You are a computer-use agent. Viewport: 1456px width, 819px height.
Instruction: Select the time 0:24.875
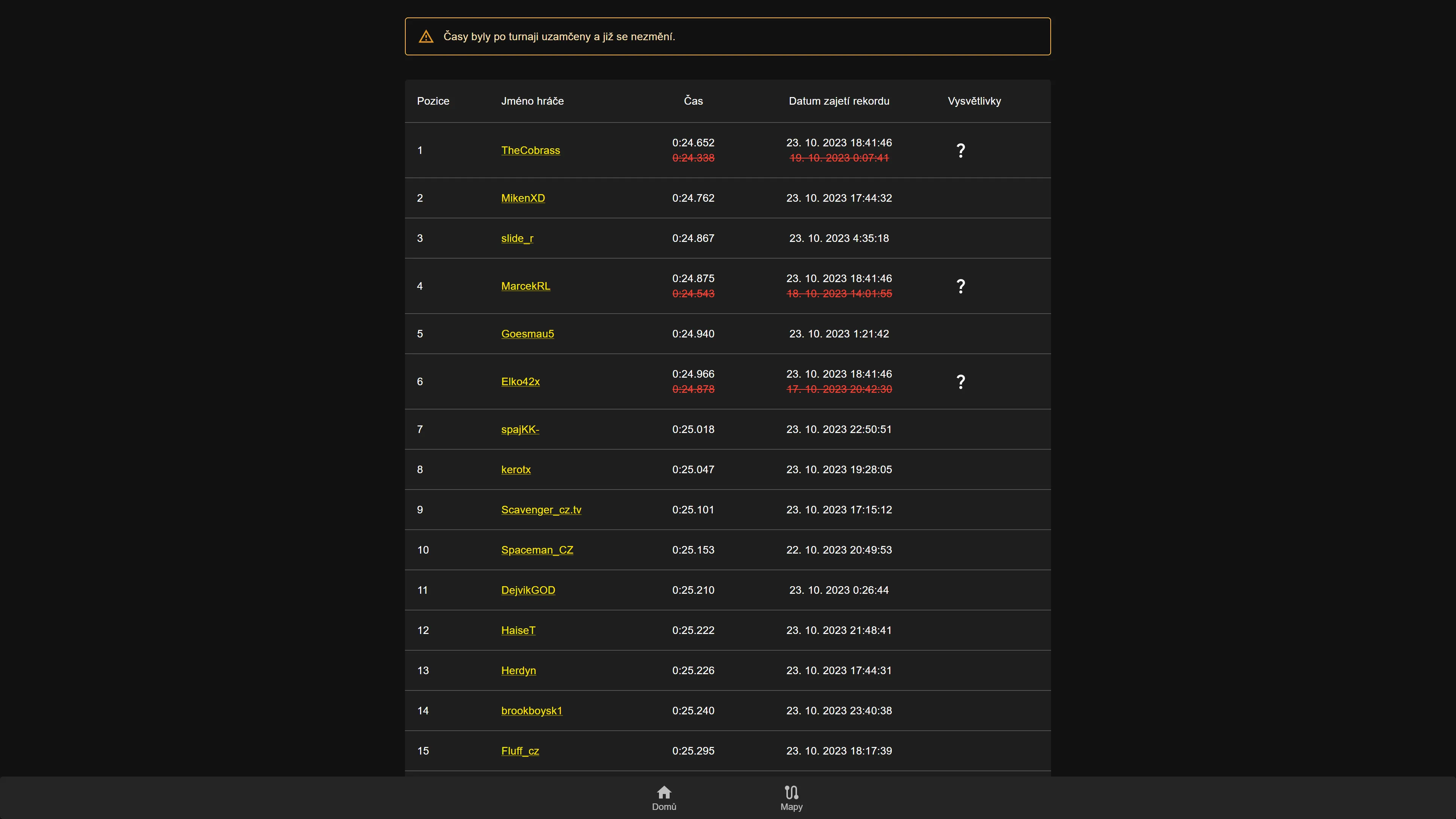pyautogui.click(x=693, y=278)
